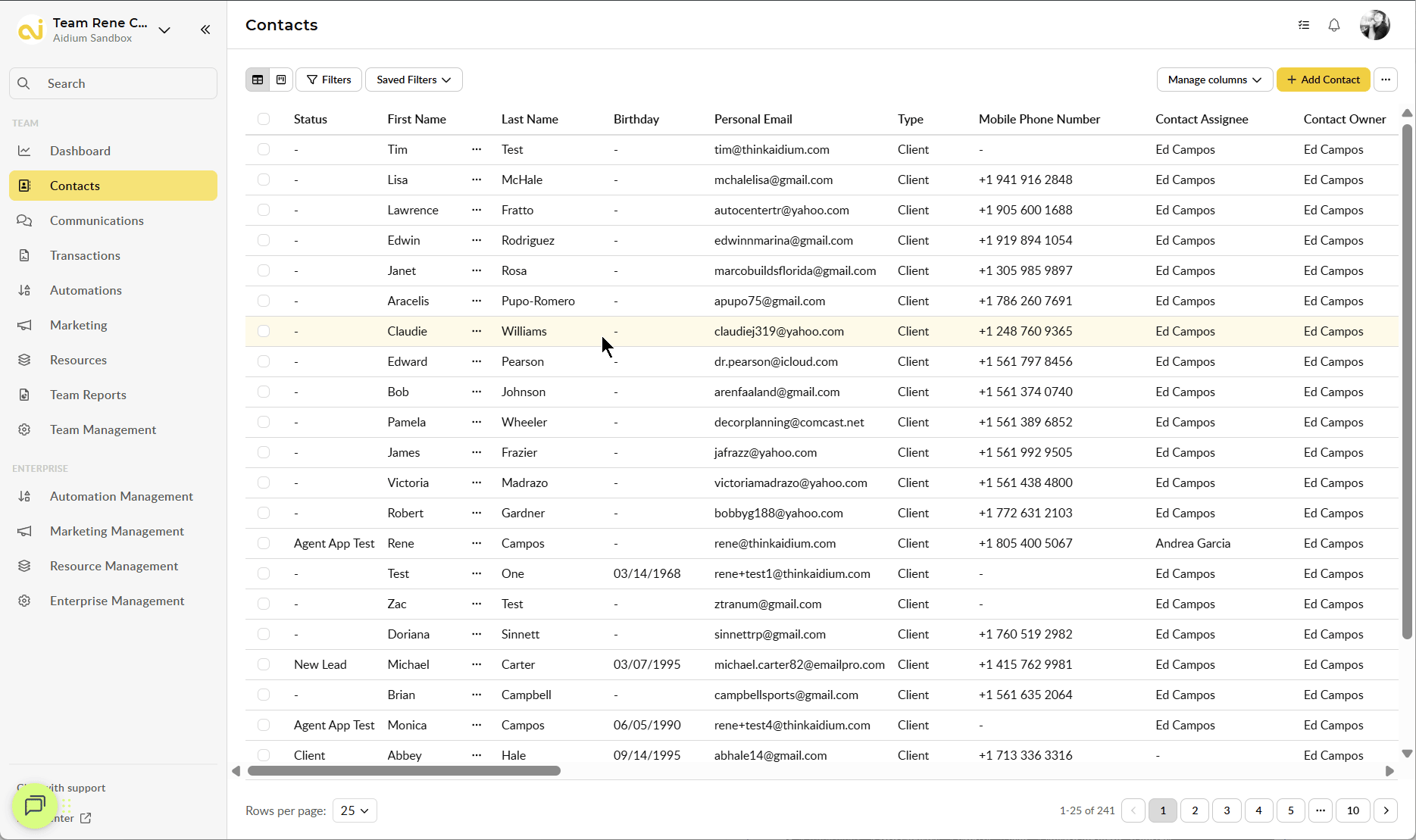
Task: Open the Manage columns dropdown
Action: 1214,80
